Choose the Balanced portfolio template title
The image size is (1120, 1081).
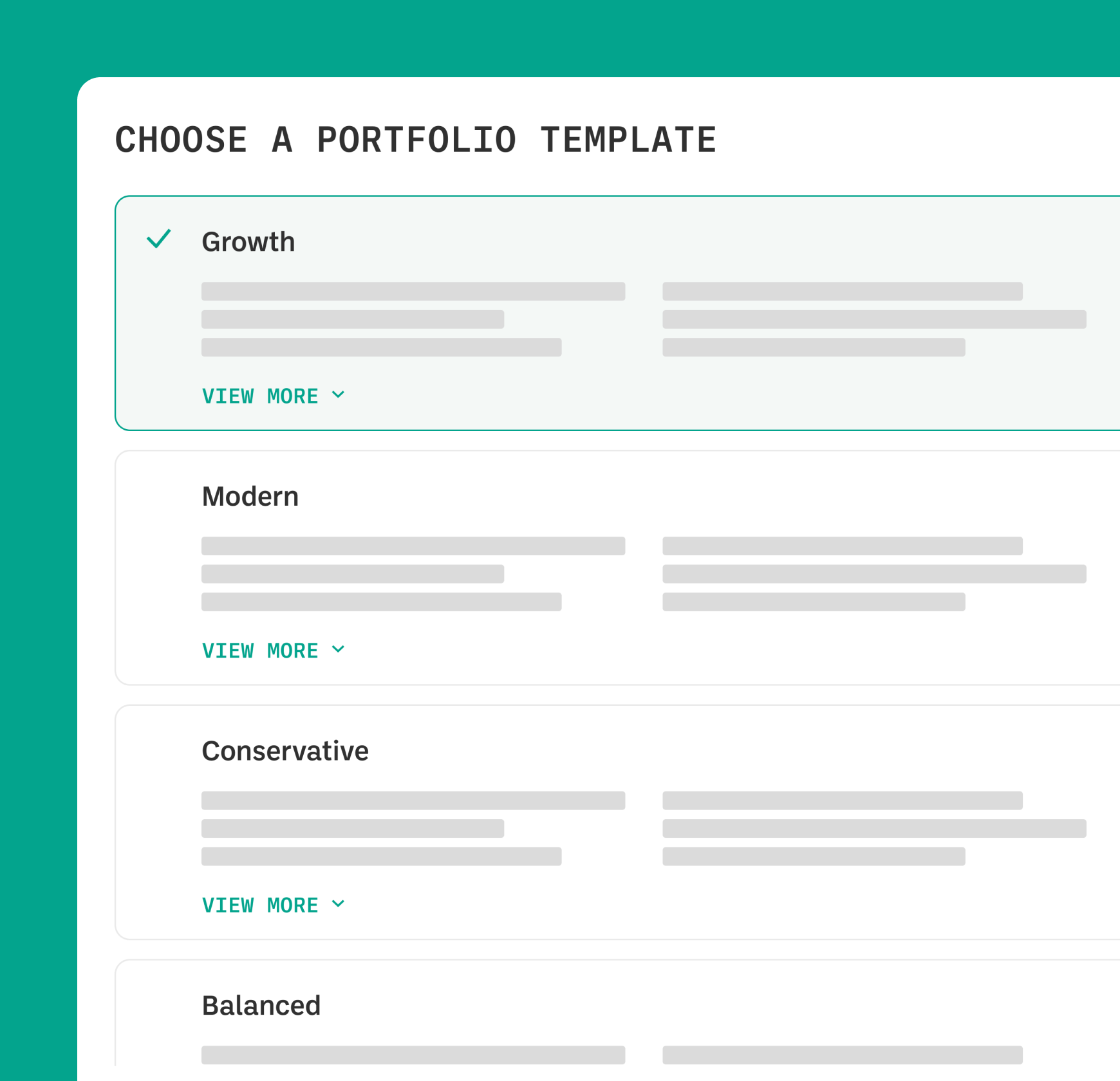(x=261, y=1006)
